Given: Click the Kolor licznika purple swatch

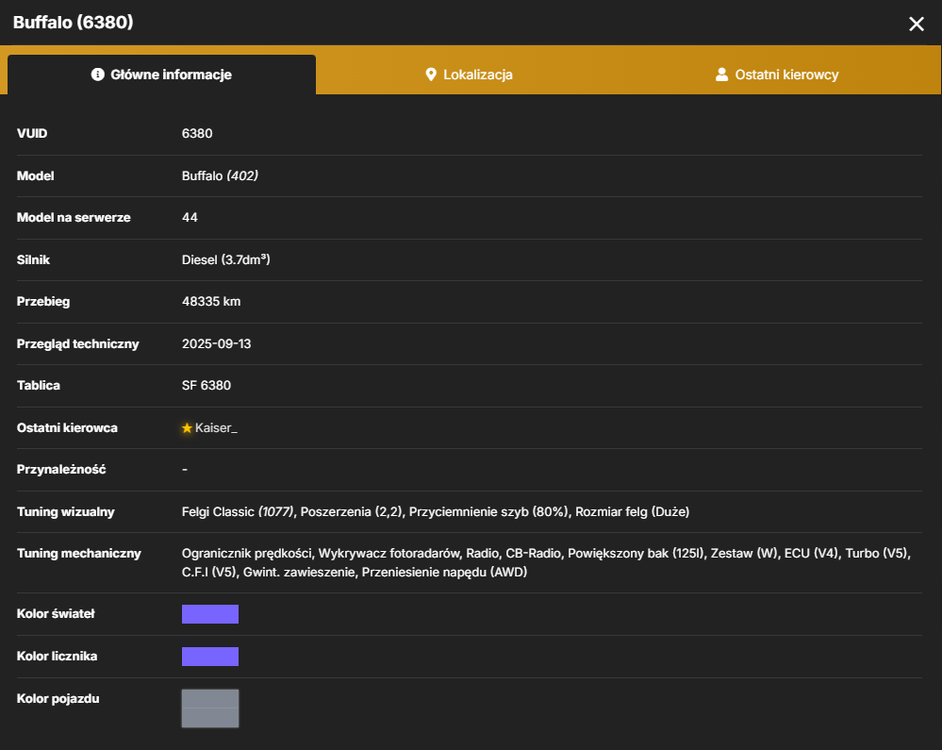Looking at the screenshot, I should (210, 656).
